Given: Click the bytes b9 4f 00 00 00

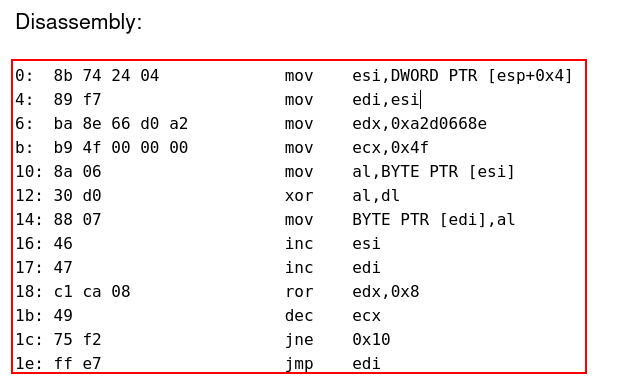Looking at the screenshot, I should tap(121, 148).
